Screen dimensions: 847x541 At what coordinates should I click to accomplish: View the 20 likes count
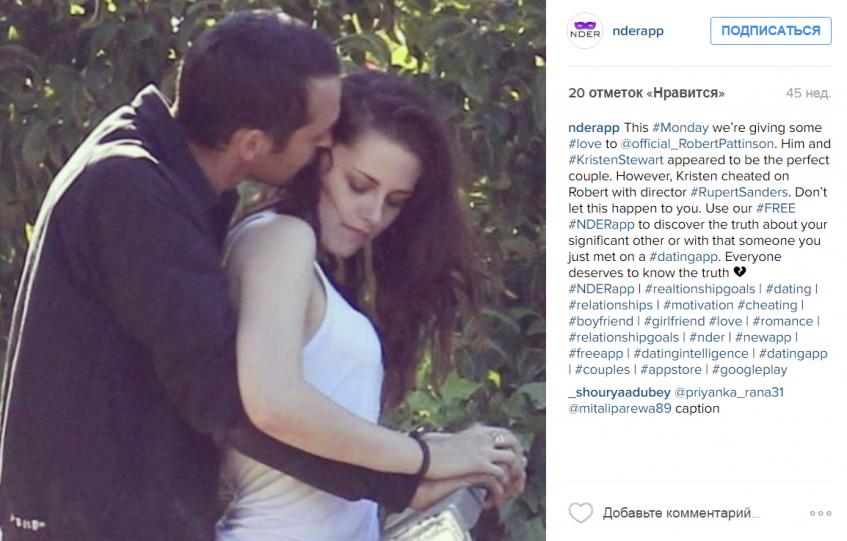click(646, 93)
